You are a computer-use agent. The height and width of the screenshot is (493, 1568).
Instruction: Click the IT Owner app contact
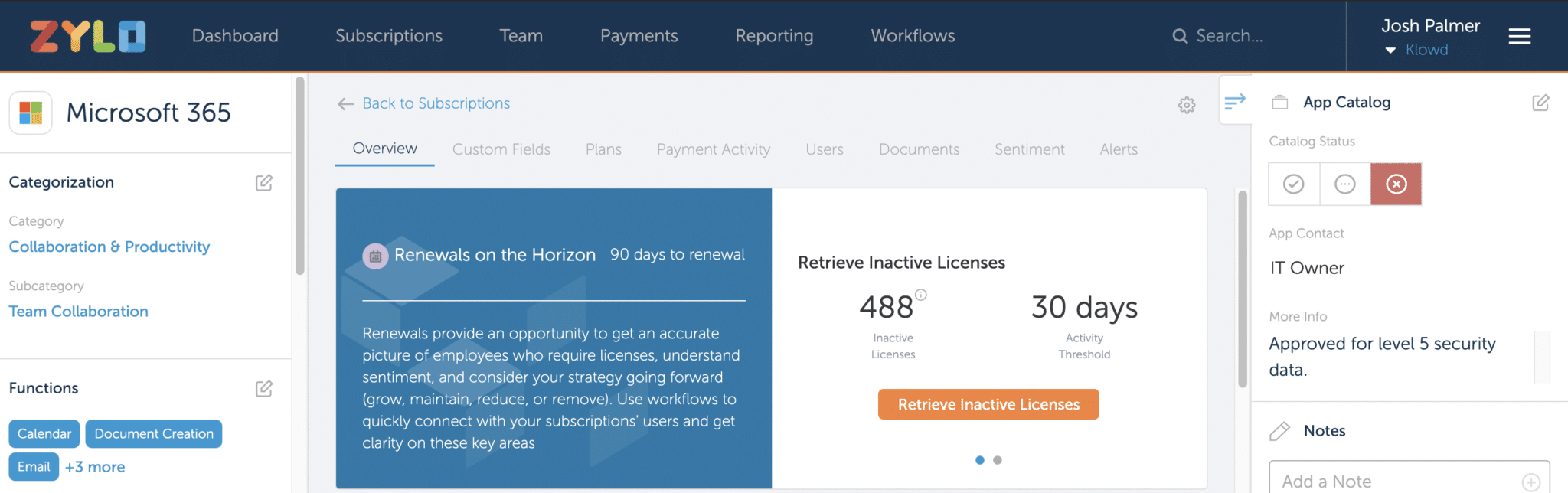[x=1307, y=268]
